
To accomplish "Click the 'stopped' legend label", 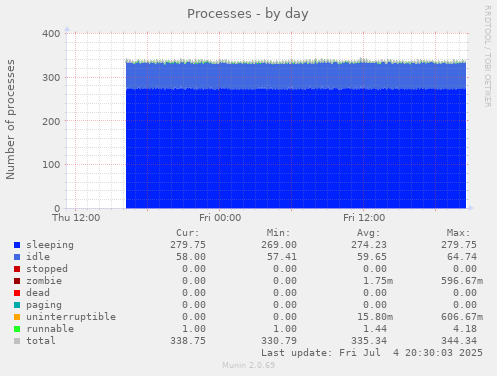I will 47,269.
